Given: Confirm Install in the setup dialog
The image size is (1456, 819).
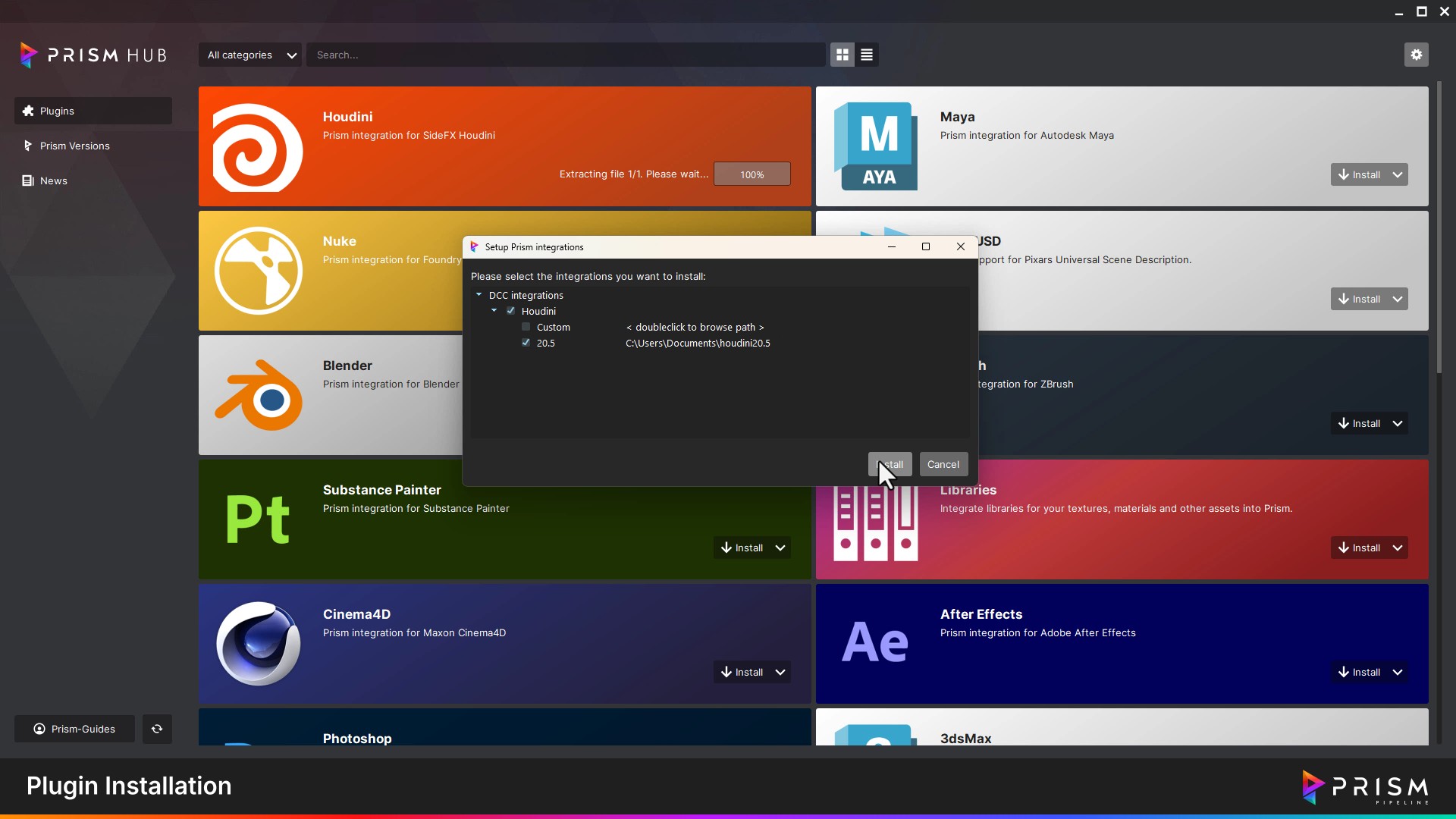Looking at the screenshot, I should pyautogui.click(x=890, y=464).
